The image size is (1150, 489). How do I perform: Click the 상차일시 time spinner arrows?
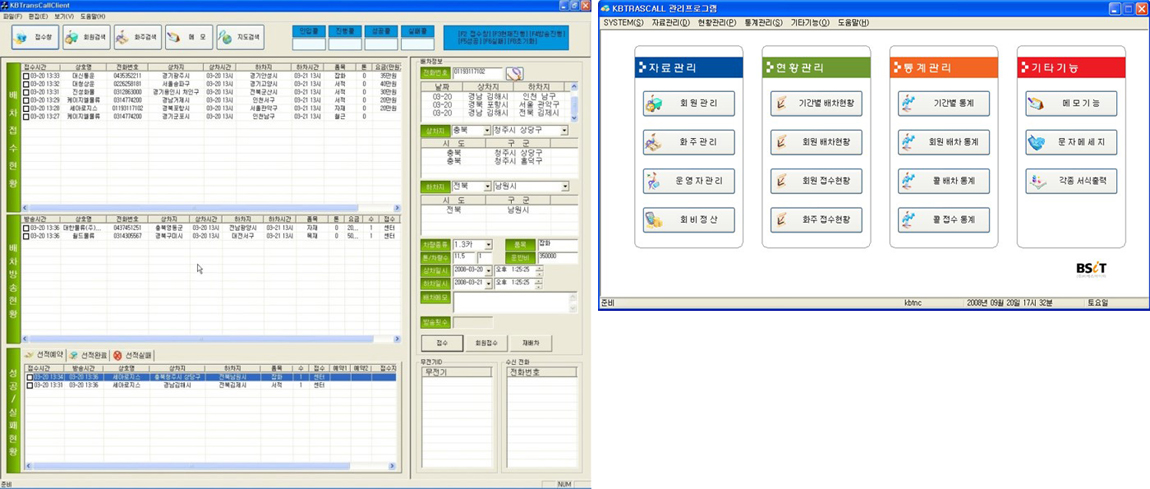540,271
